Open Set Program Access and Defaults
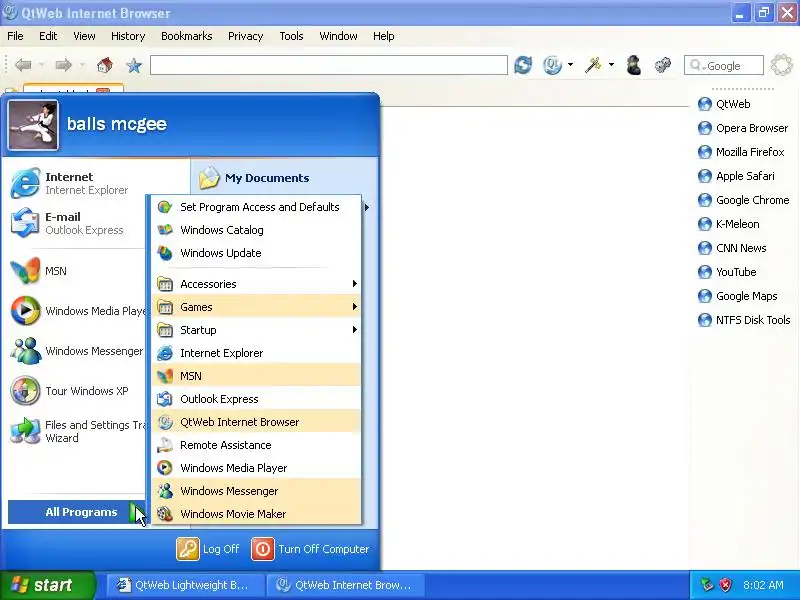Image resolution: width=800 pixels, height=600 pixels. (257, 207)
